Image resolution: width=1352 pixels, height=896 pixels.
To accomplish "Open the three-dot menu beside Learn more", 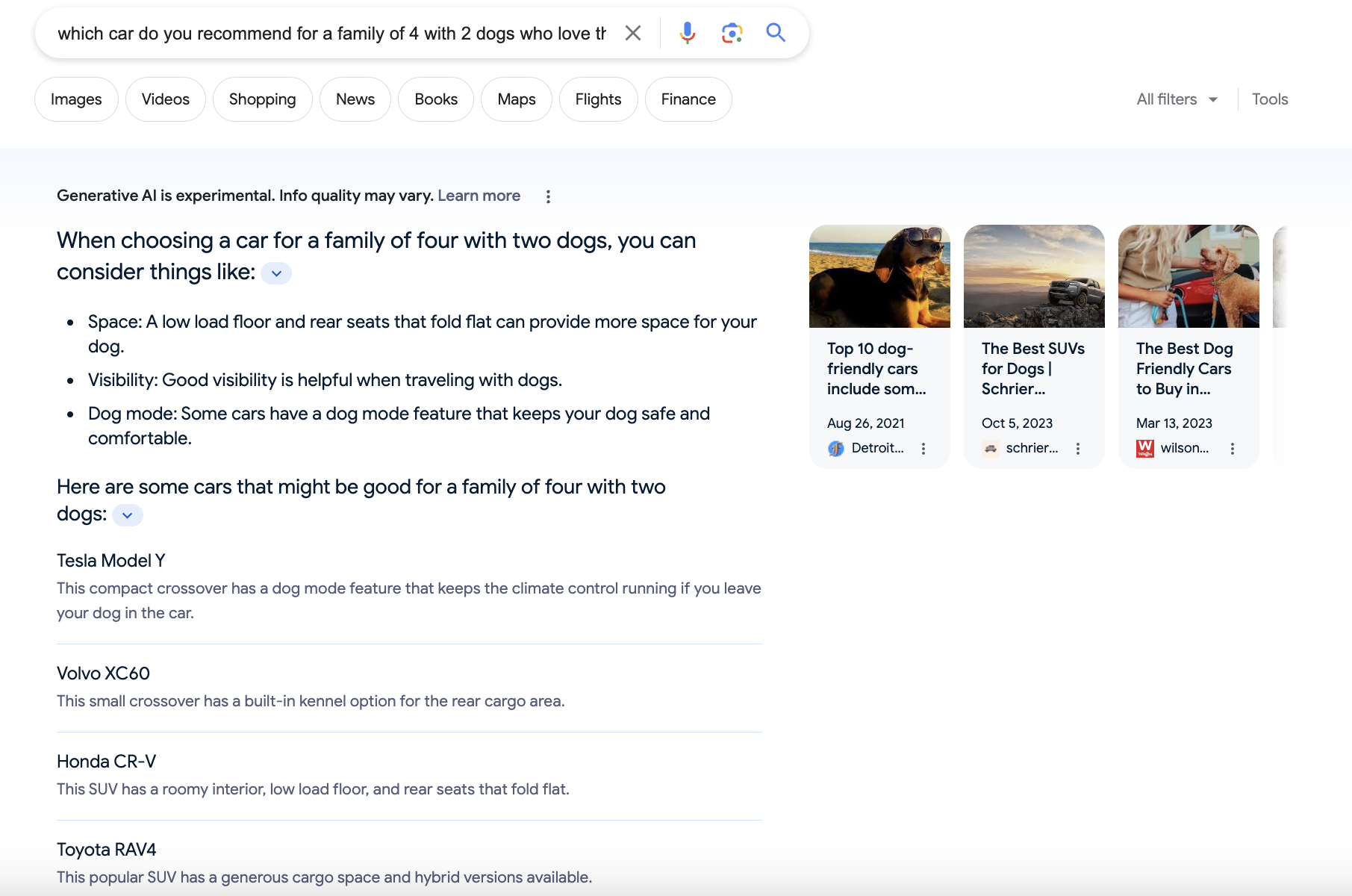I will point(548,196).
